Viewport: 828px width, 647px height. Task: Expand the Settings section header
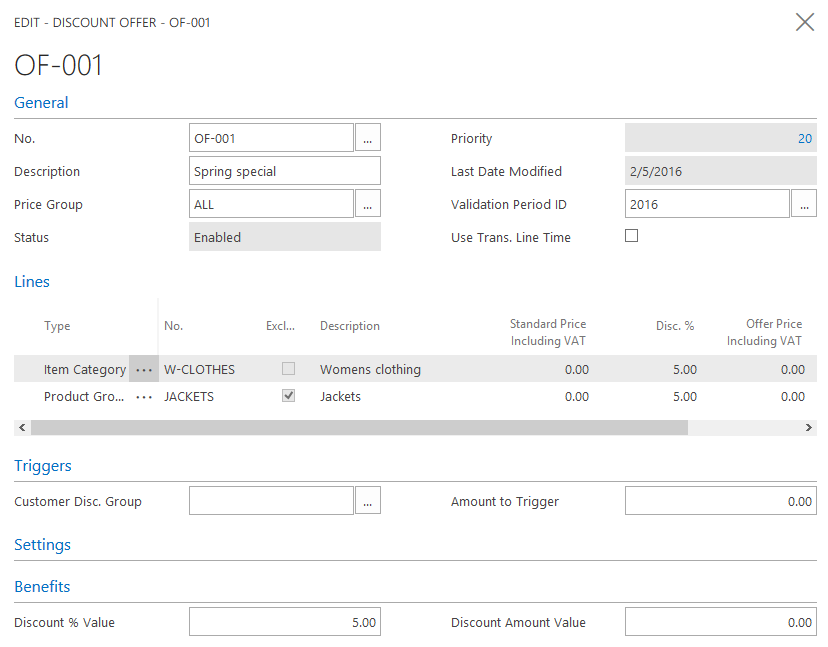tap(42, 545)
